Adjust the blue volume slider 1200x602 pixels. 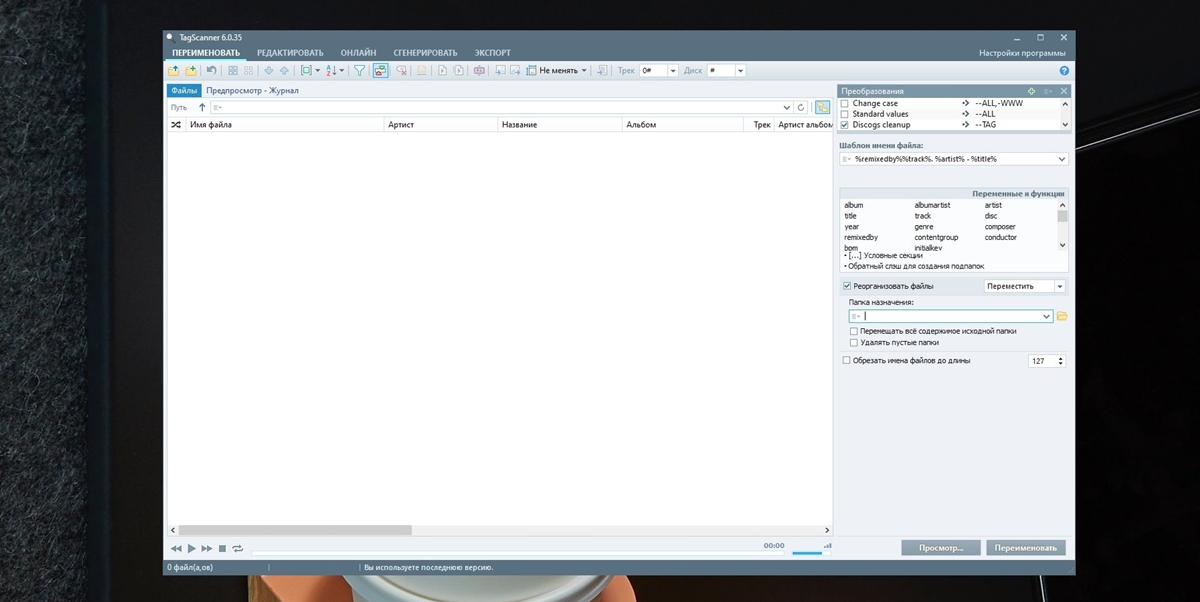[807, 552]
